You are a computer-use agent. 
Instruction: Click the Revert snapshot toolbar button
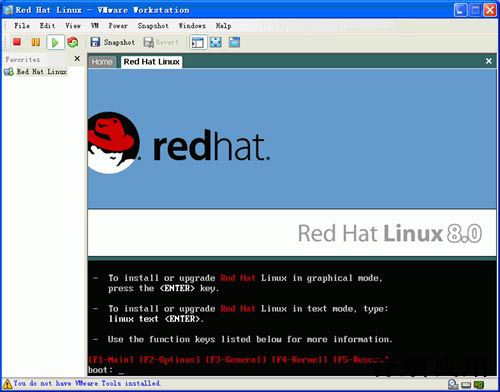(x=162, y=42)
